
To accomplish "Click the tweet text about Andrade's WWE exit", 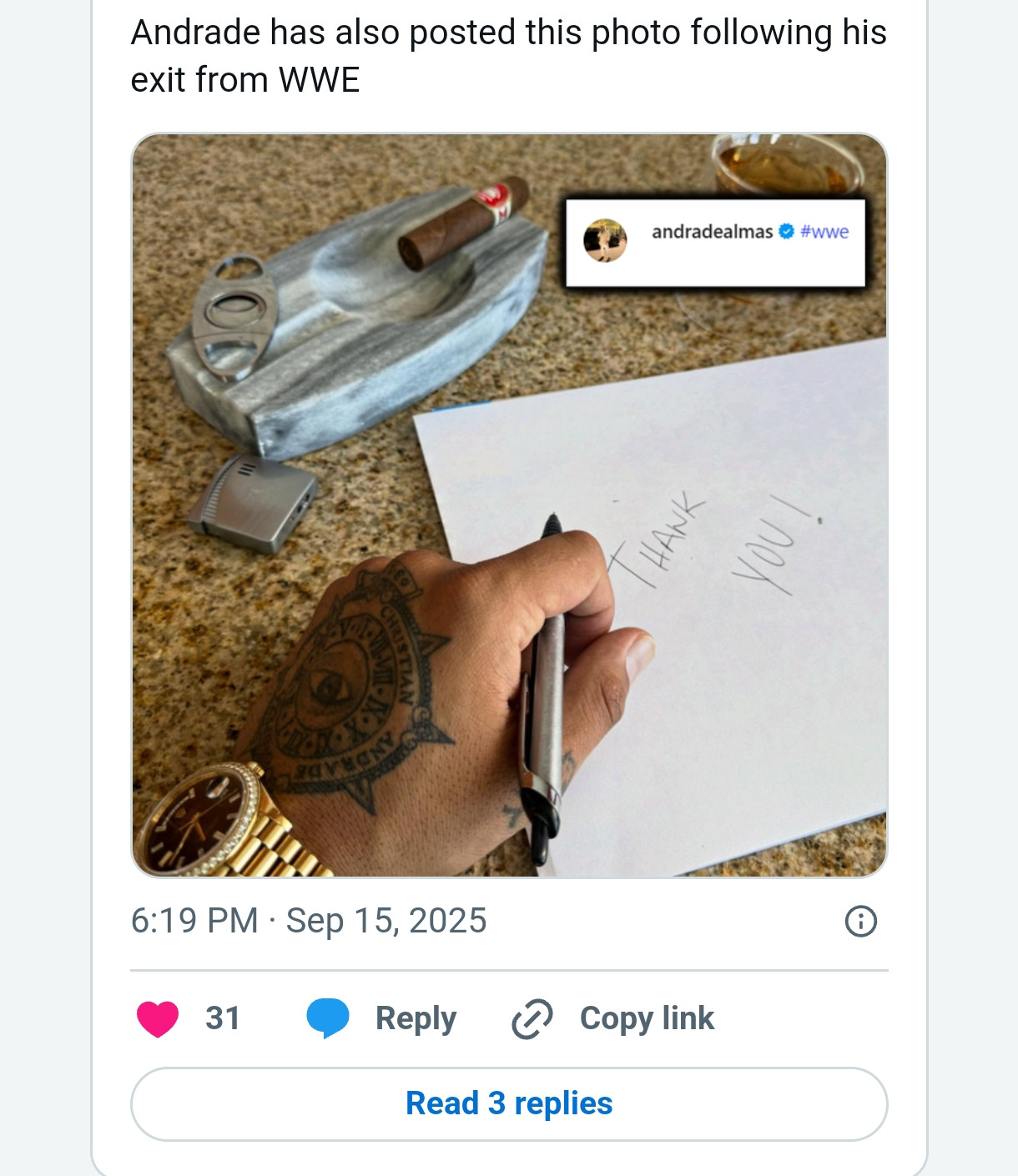I will pos(507,56).
